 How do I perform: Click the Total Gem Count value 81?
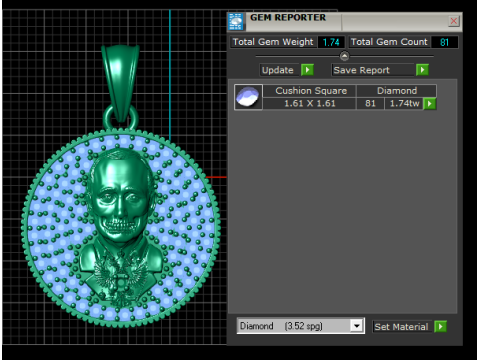(444, 42)
